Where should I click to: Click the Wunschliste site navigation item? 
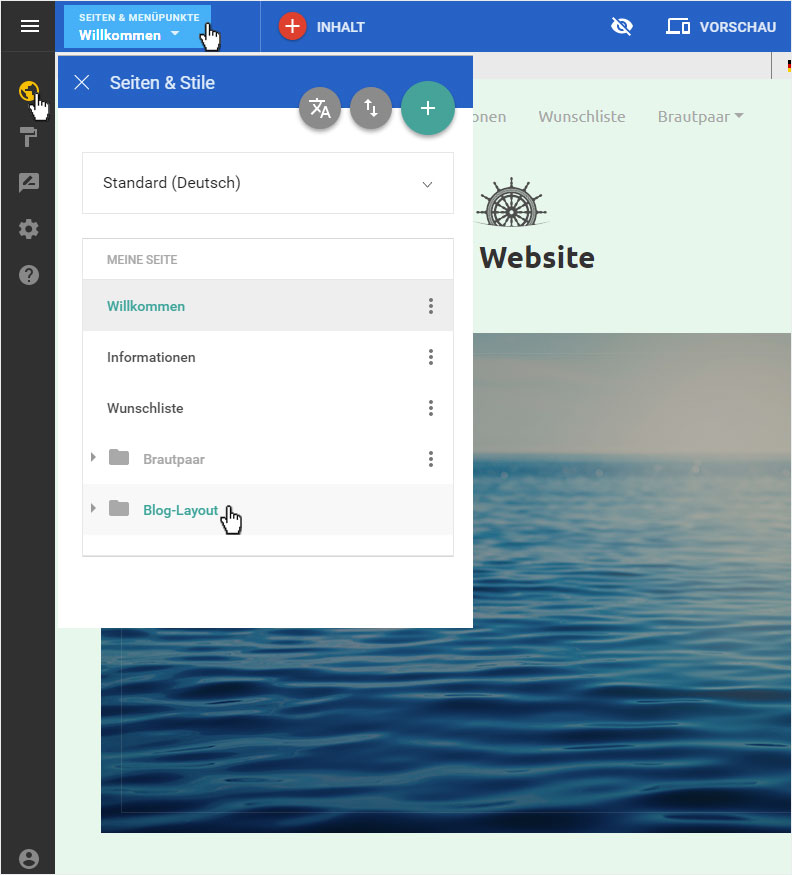[582, 117]
